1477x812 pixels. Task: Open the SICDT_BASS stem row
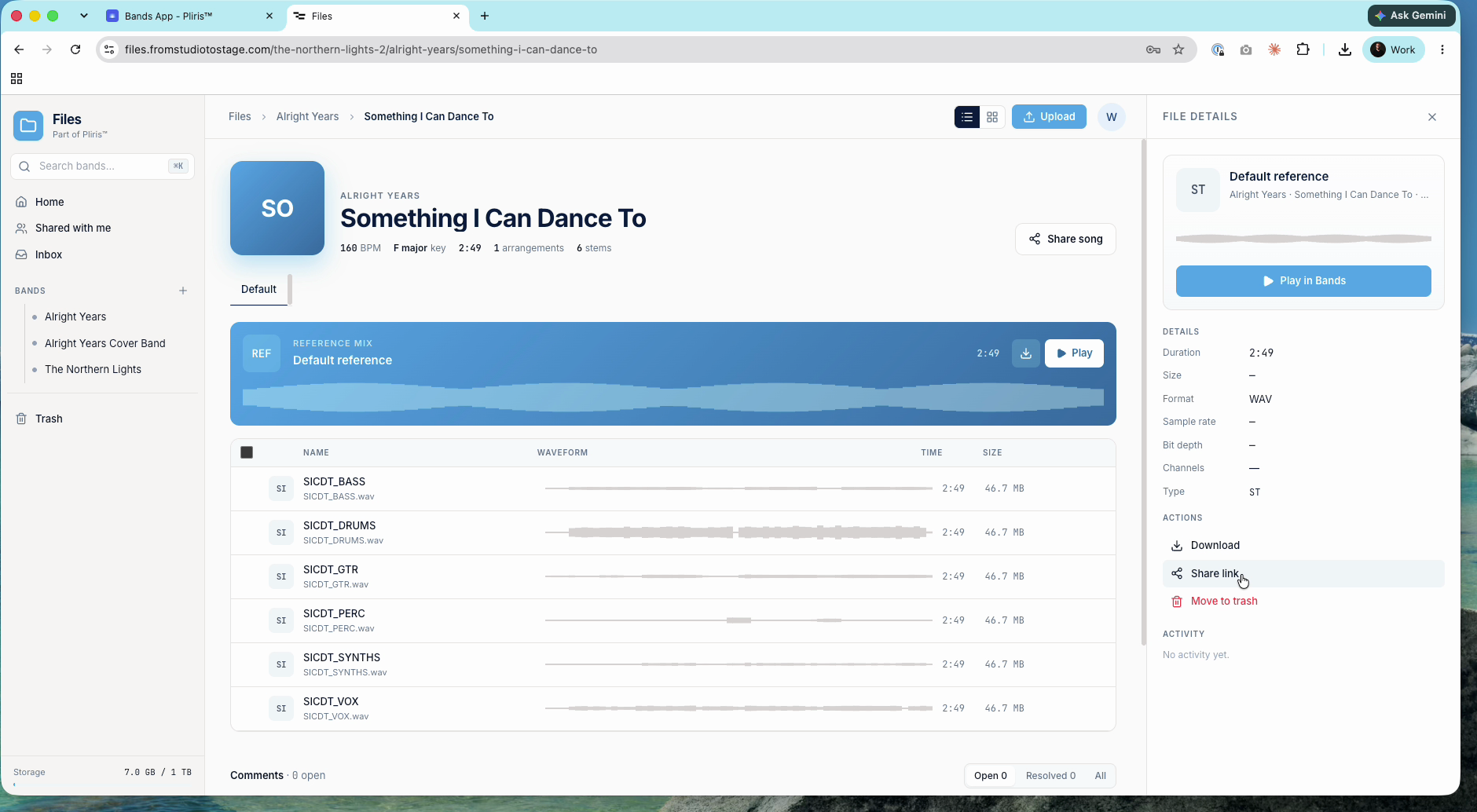tap(673, 488)
